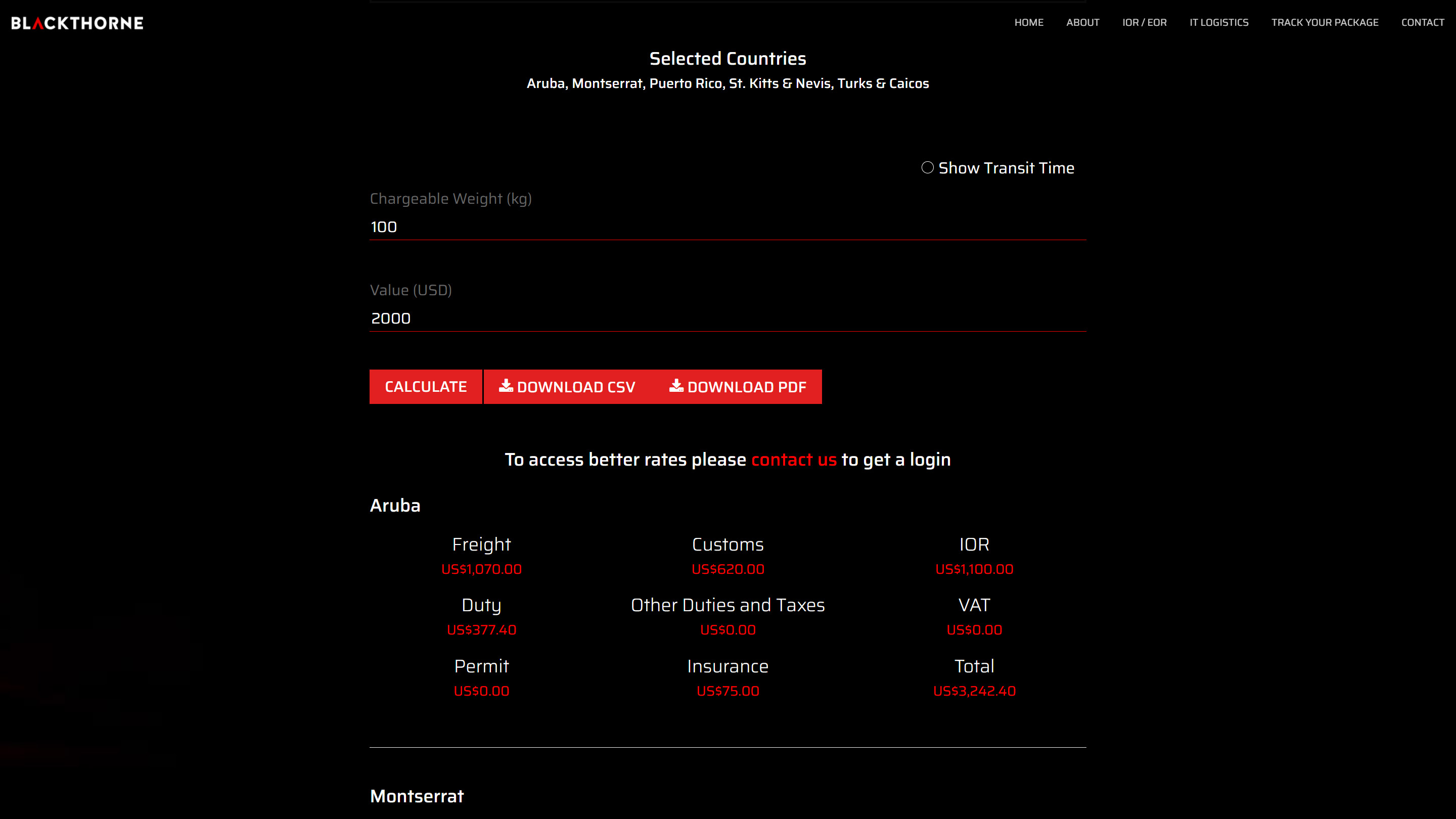The width and height of the screenshot is (1456, 819).
Task: Focus the Chargeable Weight input field
Action: click(x=727, y=227)
